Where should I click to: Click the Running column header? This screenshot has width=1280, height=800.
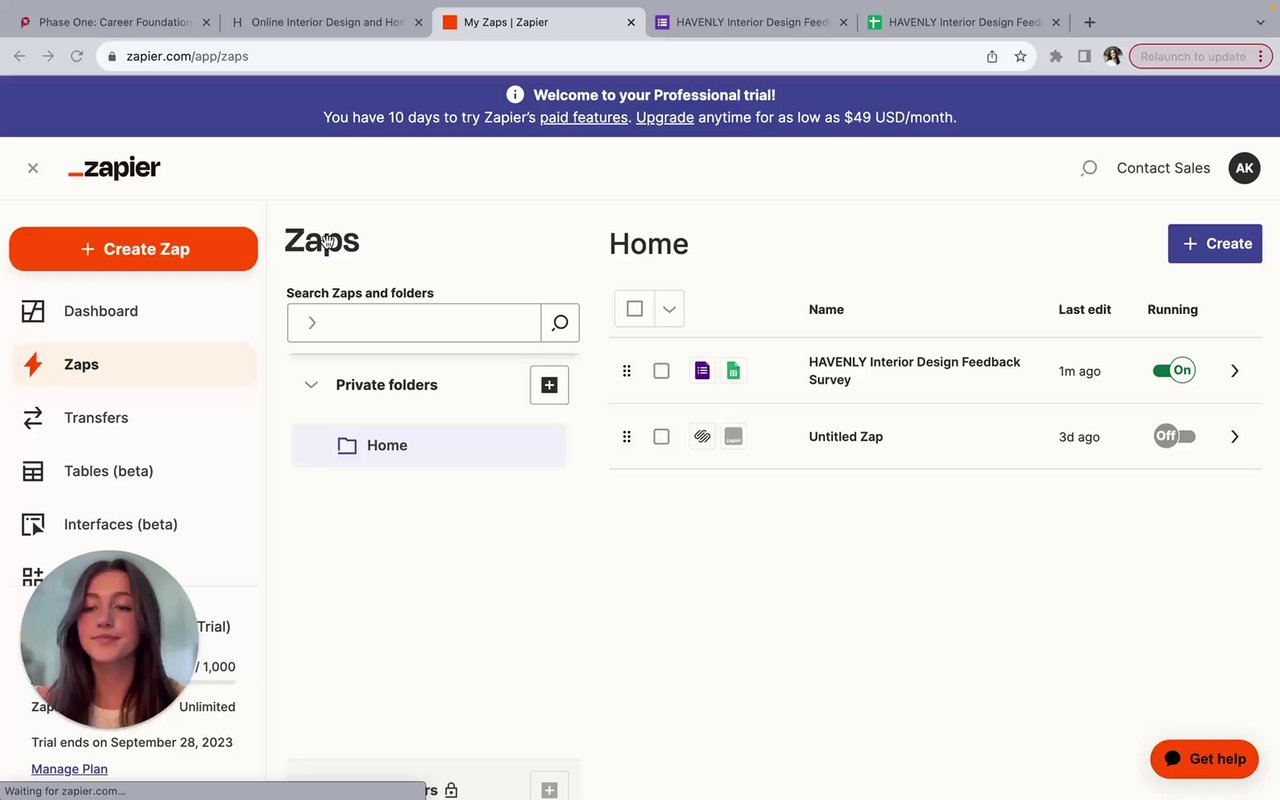pyautogui.click(x=1172, y=310)
